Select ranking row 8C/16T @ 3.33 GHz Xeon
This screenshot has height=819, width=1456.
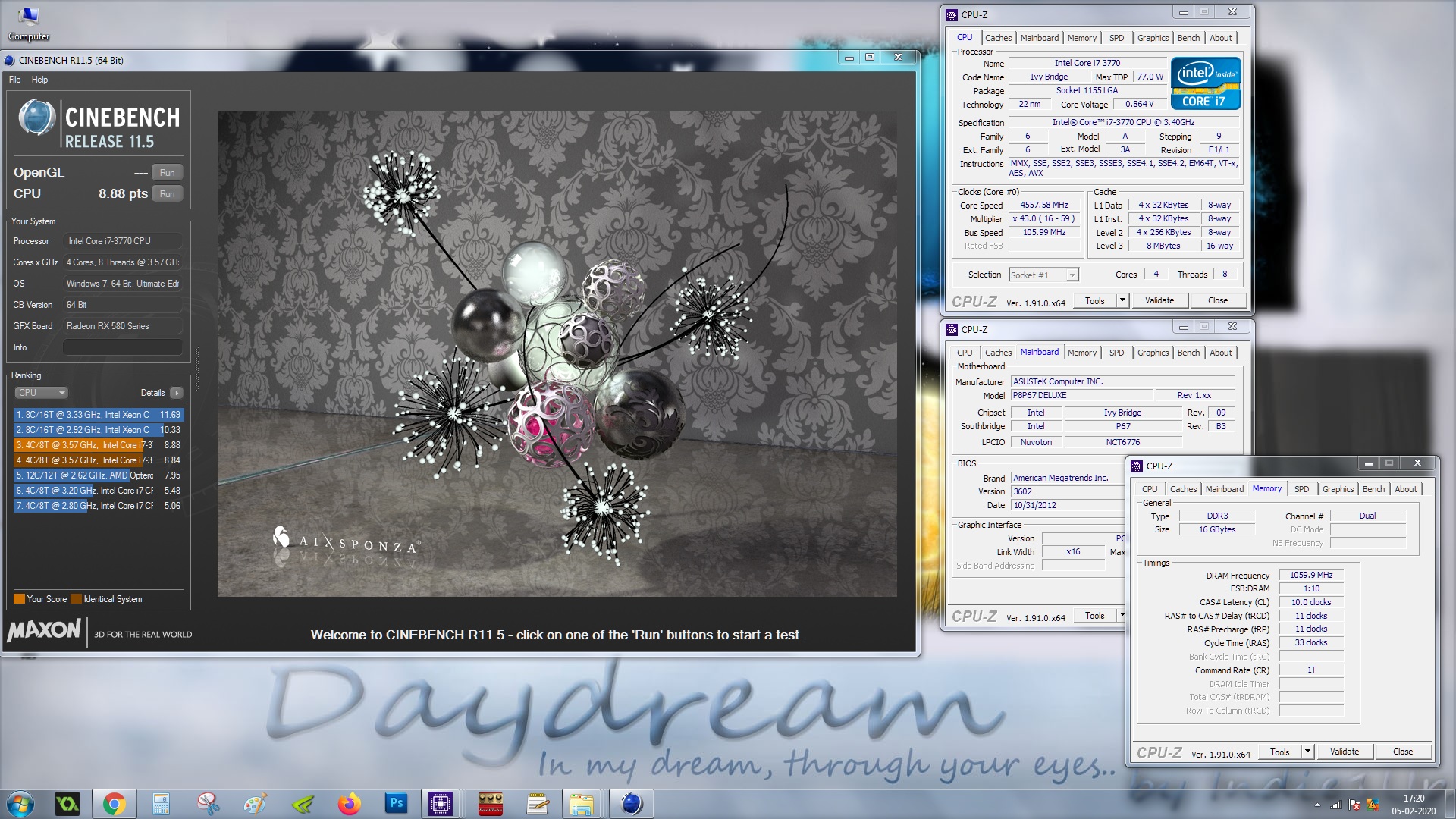pyautogui.click(x=99, y=415)
